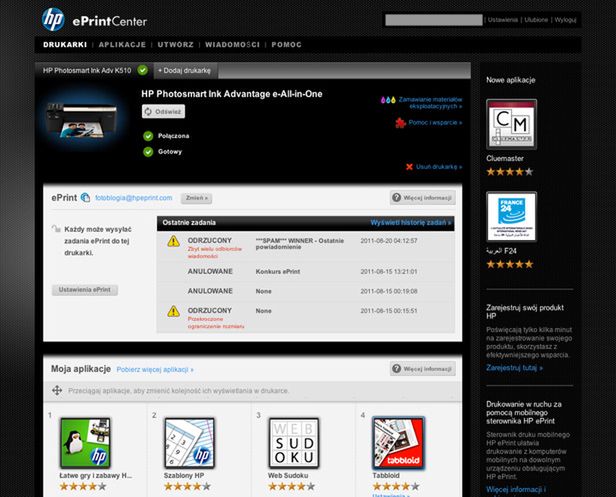Open the Tabbloid app icon
Screen dimensions: 616x497
pos(398,443)
